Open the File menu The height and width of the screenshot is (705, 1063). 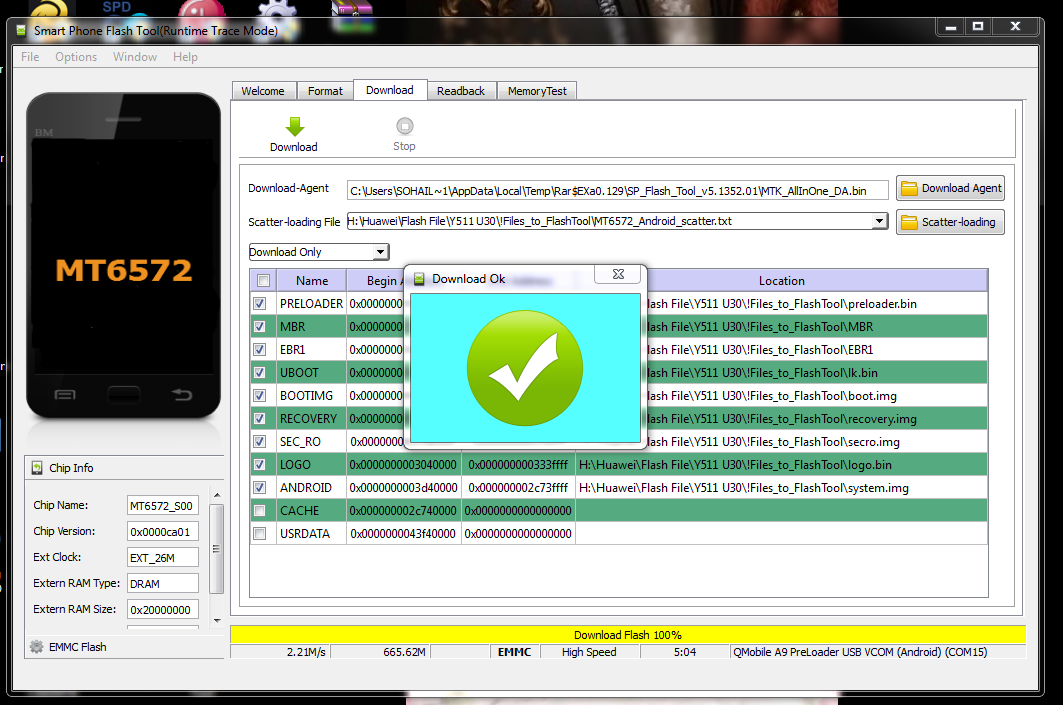pos(30,57)
